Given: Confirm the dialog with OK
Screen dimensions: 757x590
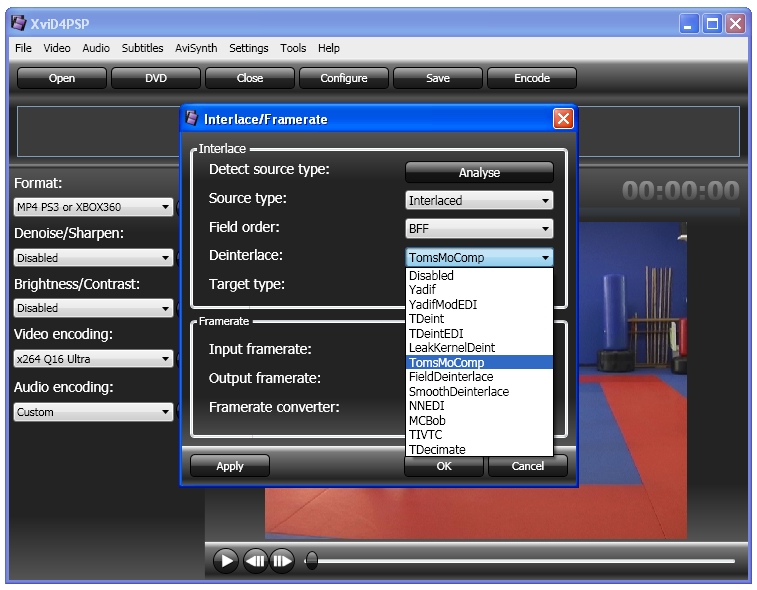Looking at the screenshot, I should coord(444,466).
